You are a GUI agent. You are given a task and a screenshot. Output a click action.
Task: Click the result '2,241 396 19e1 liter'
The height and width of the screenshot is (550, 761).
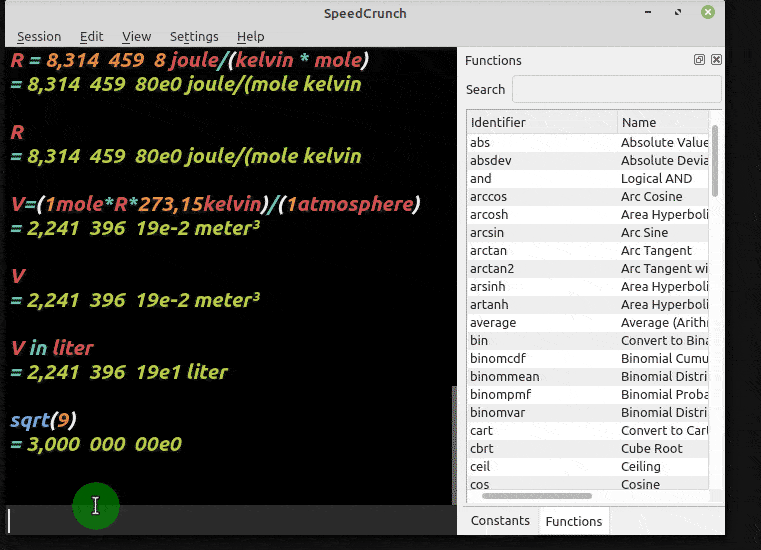pos(127,372)
